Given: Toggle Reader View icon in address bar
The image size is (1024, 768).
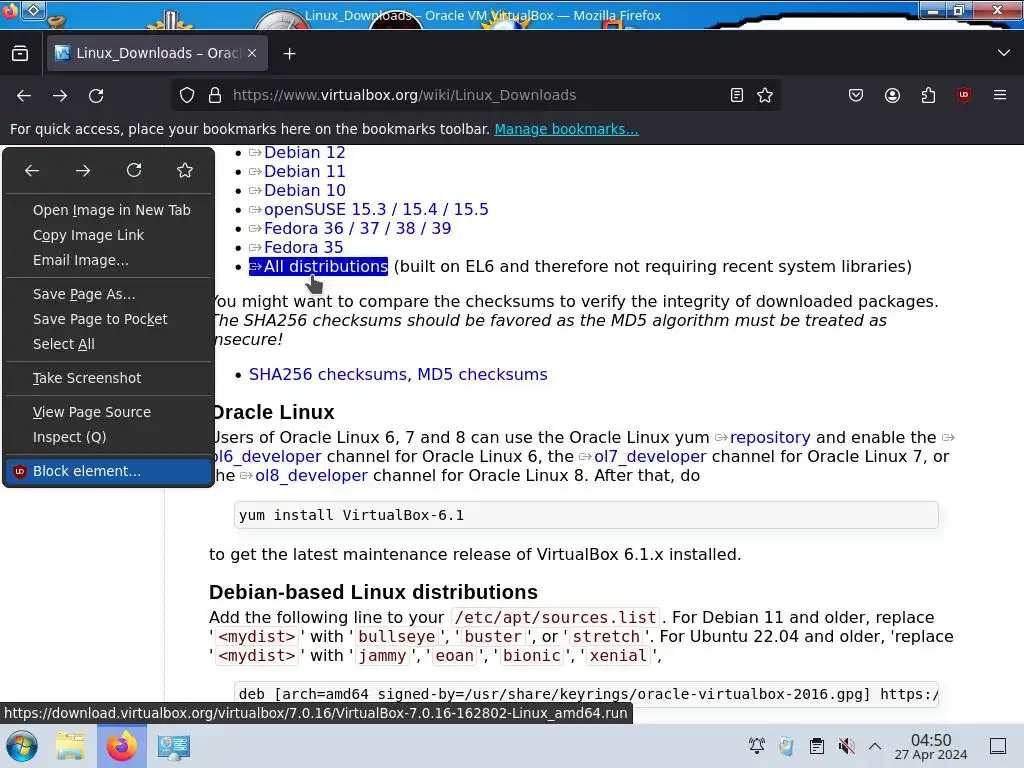Looking at the screenshot, I should (737, 95).
